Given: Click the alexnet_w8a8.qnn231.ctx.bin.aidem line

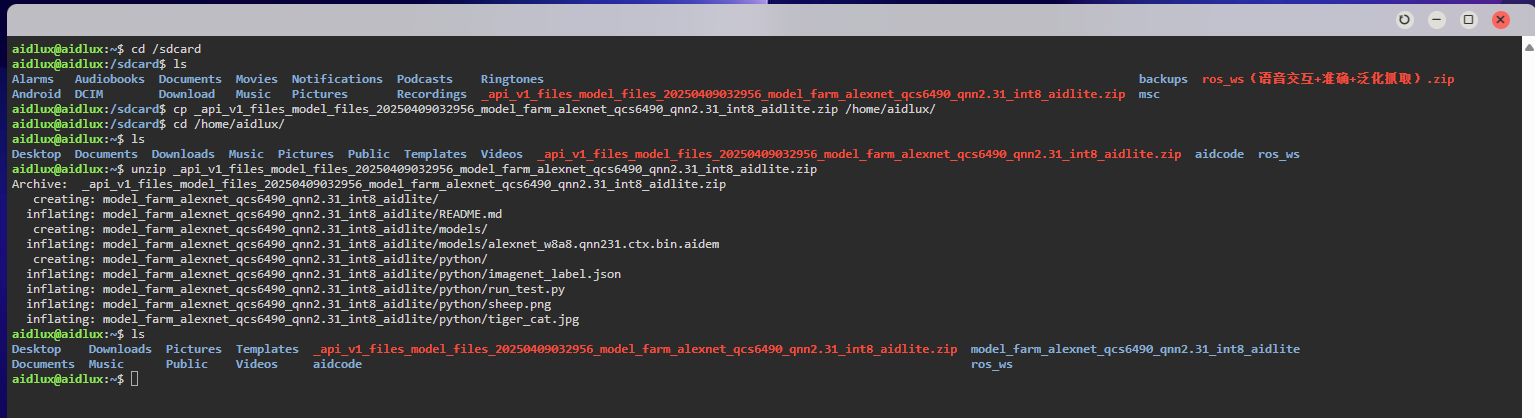Looking at the screenshot, I should click(x=372, y=244).
